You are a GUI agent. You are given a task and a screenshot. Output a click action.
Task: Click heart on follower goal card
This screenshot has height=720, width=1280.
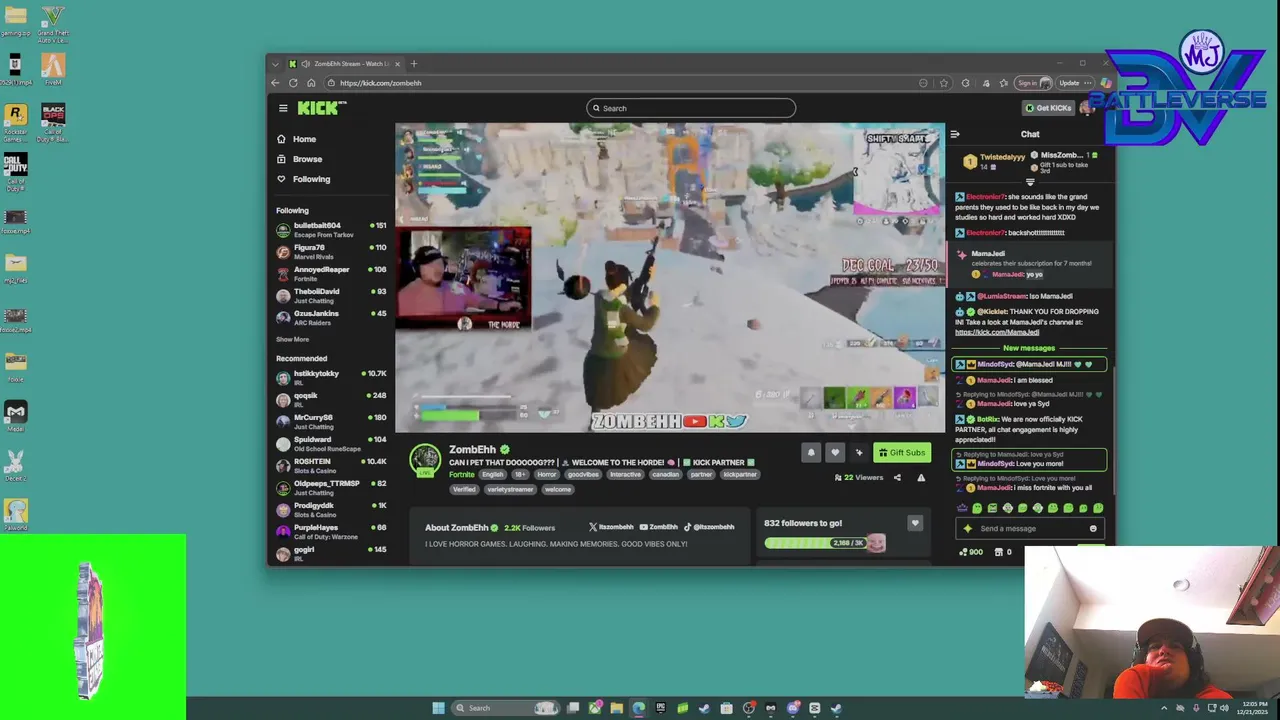(x=914, y=523)
